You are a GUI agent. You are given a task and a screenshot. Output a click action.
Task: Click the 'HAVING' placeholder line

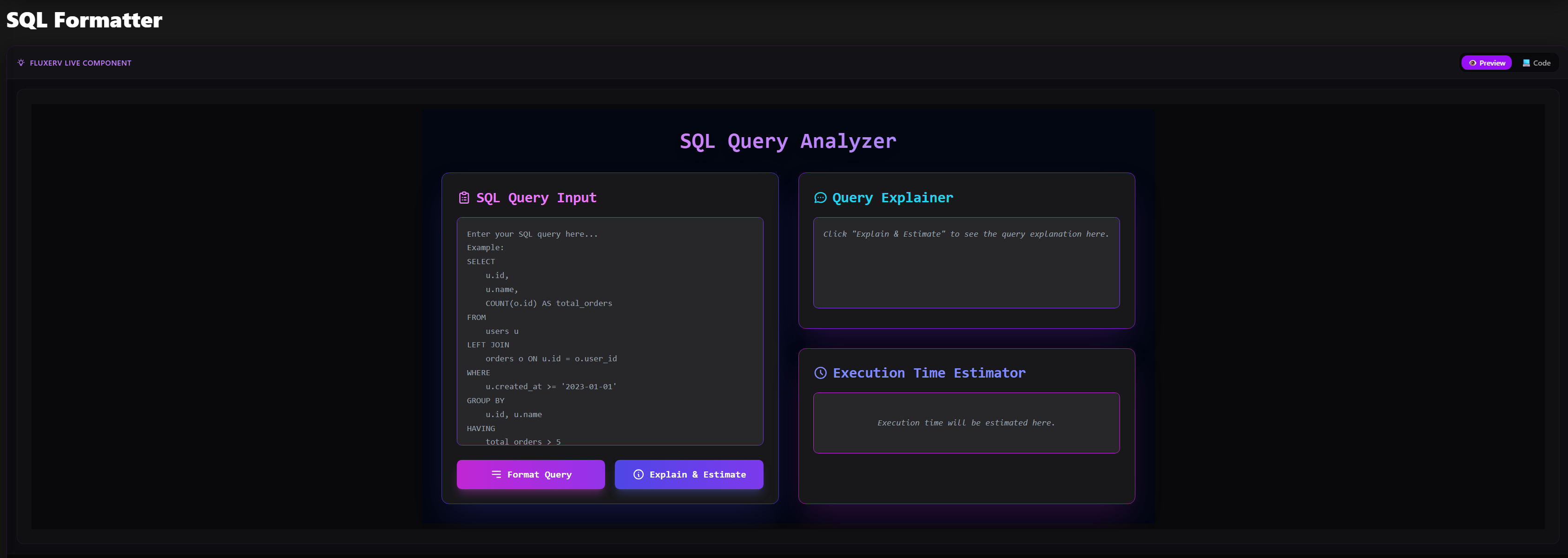coord(481,429)
